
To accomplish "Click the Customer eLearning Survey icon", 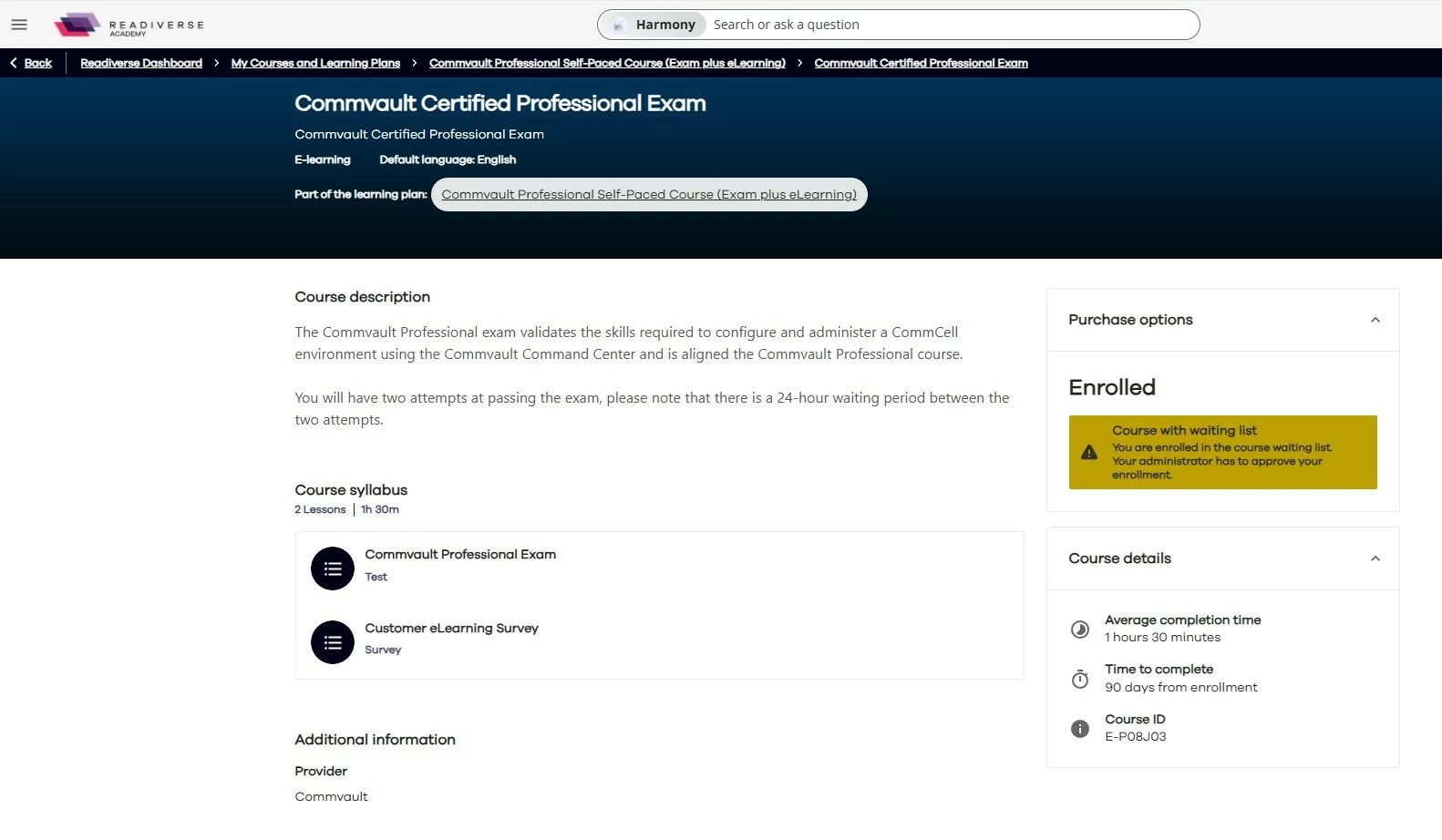I will (x=333, y=642).
